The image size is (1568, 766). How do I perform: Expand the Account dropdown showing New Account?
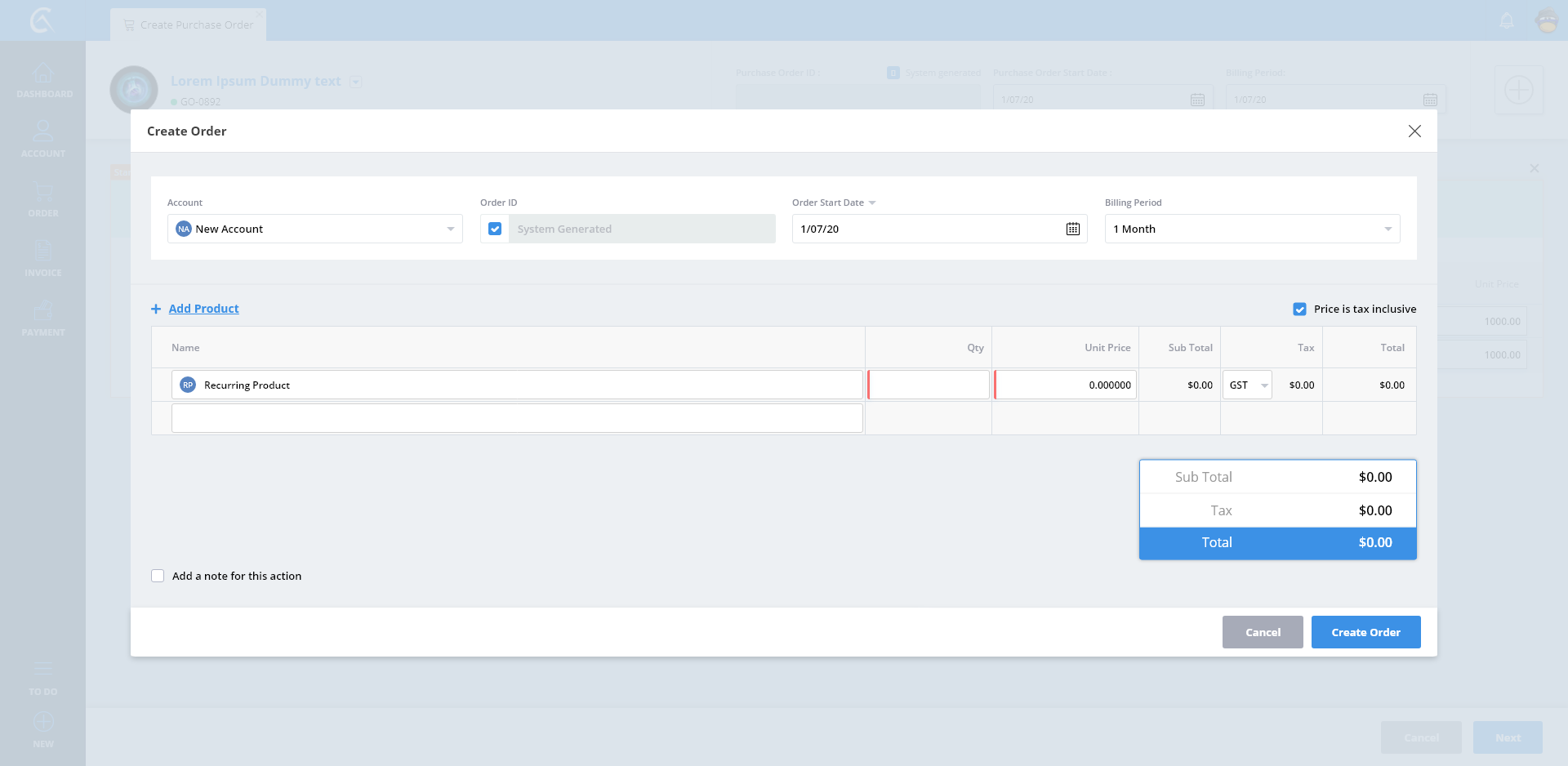pos(450,229)
